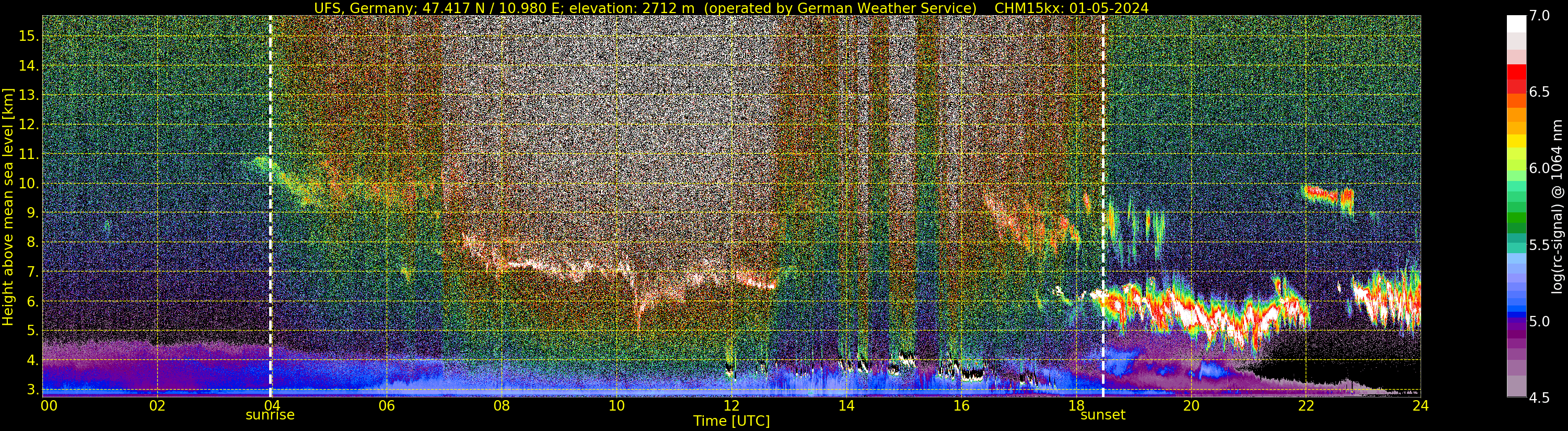The width and height of the screenshot is (1568, 431).
Task: Click the green segment of the colorbar
Action: click(1516, 218)
